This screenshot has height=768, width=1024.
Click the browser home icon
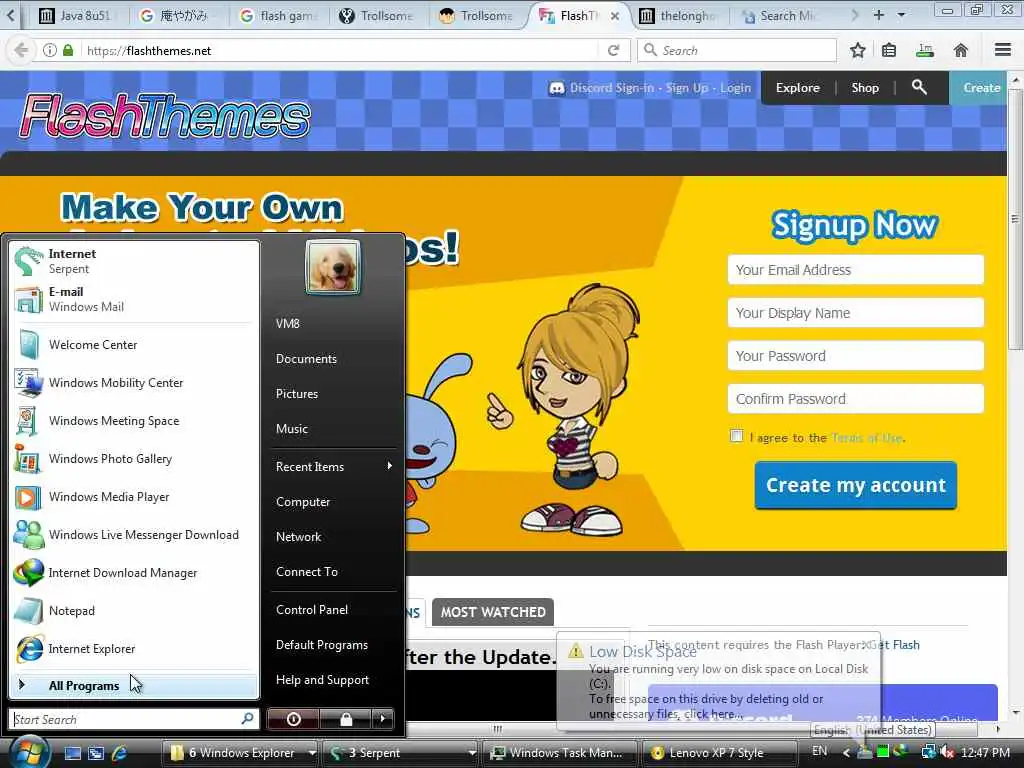coord(960,50)
